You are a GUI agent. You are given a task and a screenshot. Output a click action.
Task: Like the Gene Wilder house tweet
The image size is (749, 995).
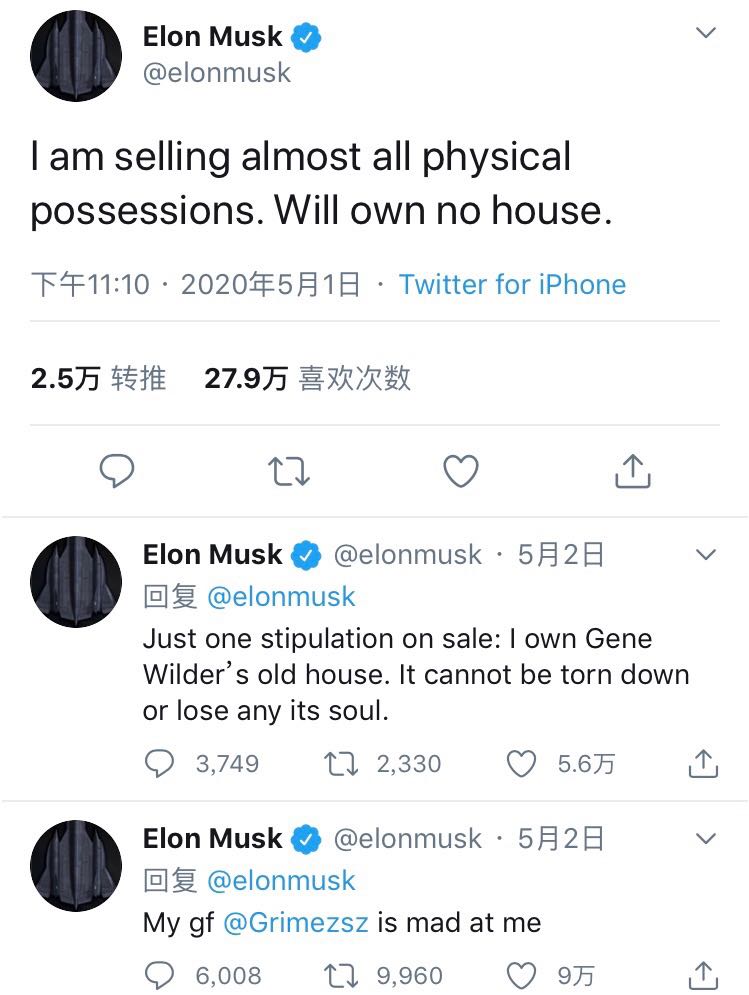tap(522, 764)
